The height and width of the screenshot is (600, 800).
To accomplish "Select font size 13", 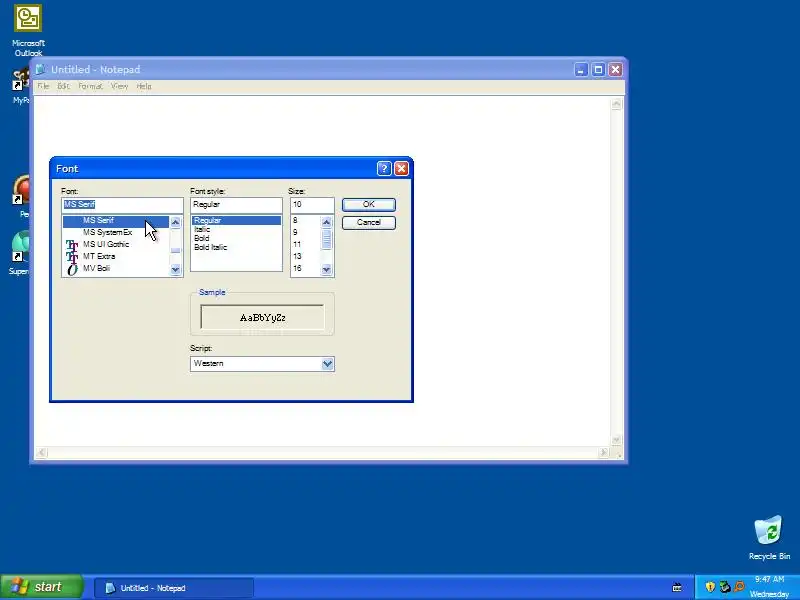I will coord(306,256).
